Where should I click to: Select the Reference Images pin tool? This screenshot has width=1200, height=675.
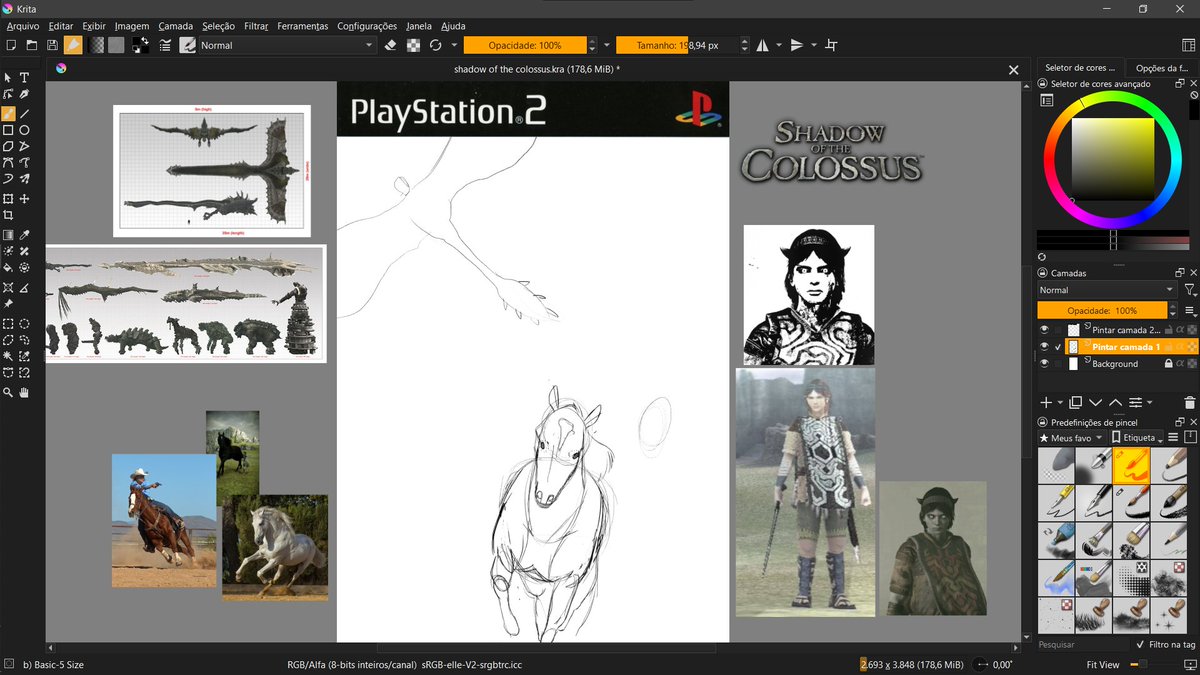[x=8, y=304]
